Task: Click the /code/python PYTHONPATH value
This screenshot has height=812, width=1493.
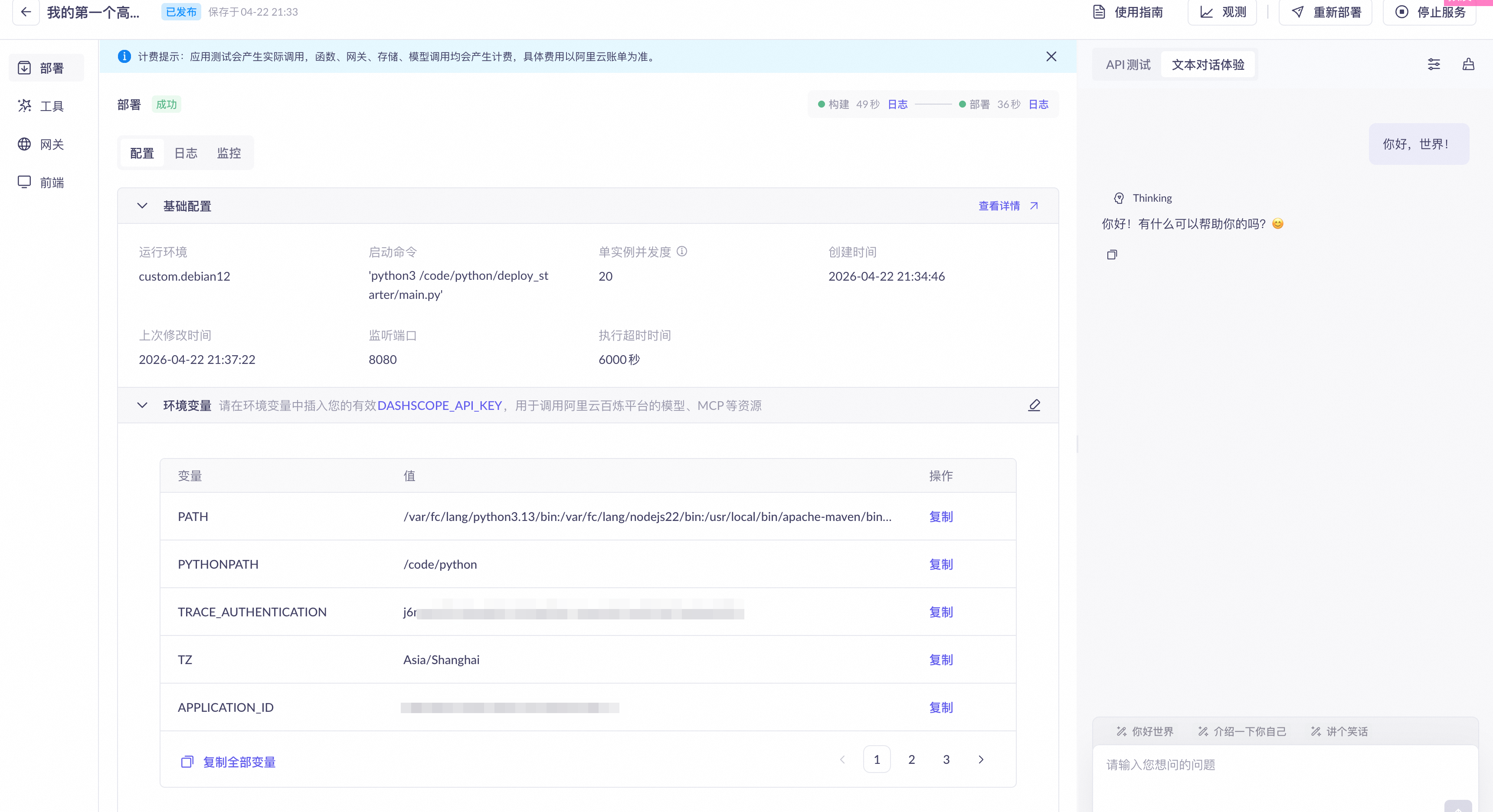Action: (440, 564)
